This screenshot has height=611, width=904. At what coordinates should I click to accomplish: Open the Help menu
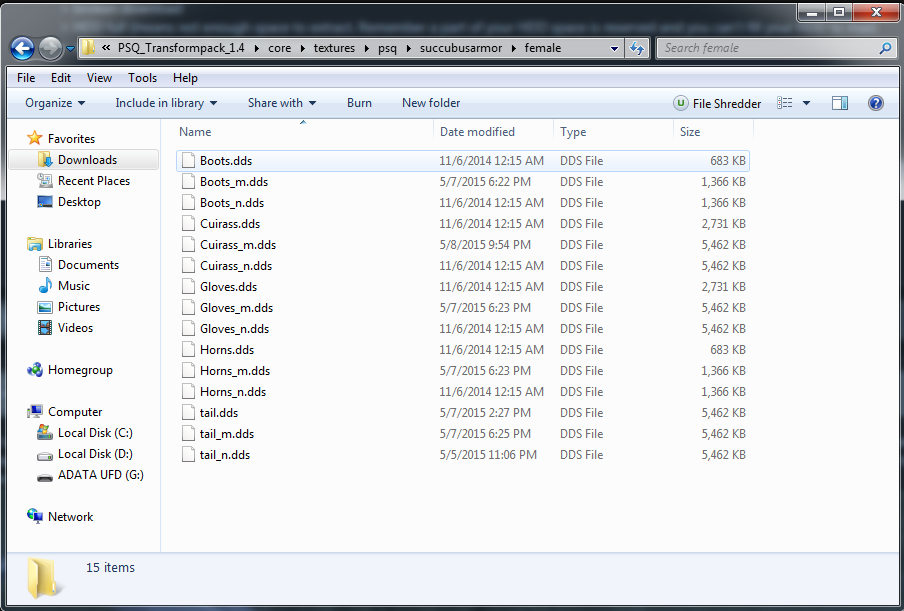tap(185, 78)
